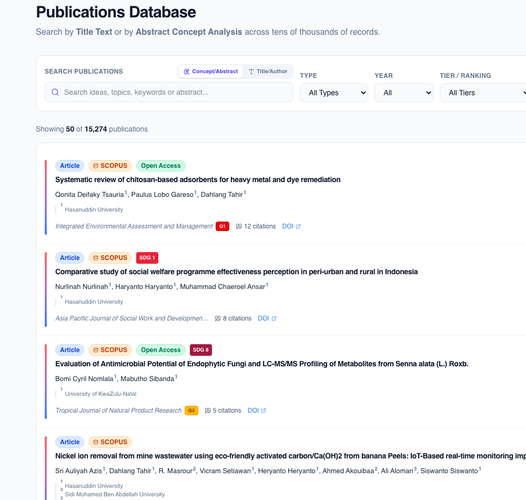Click author Qonita Deifaky Tsauria
The image size is (526, 500).
[89, 195]
